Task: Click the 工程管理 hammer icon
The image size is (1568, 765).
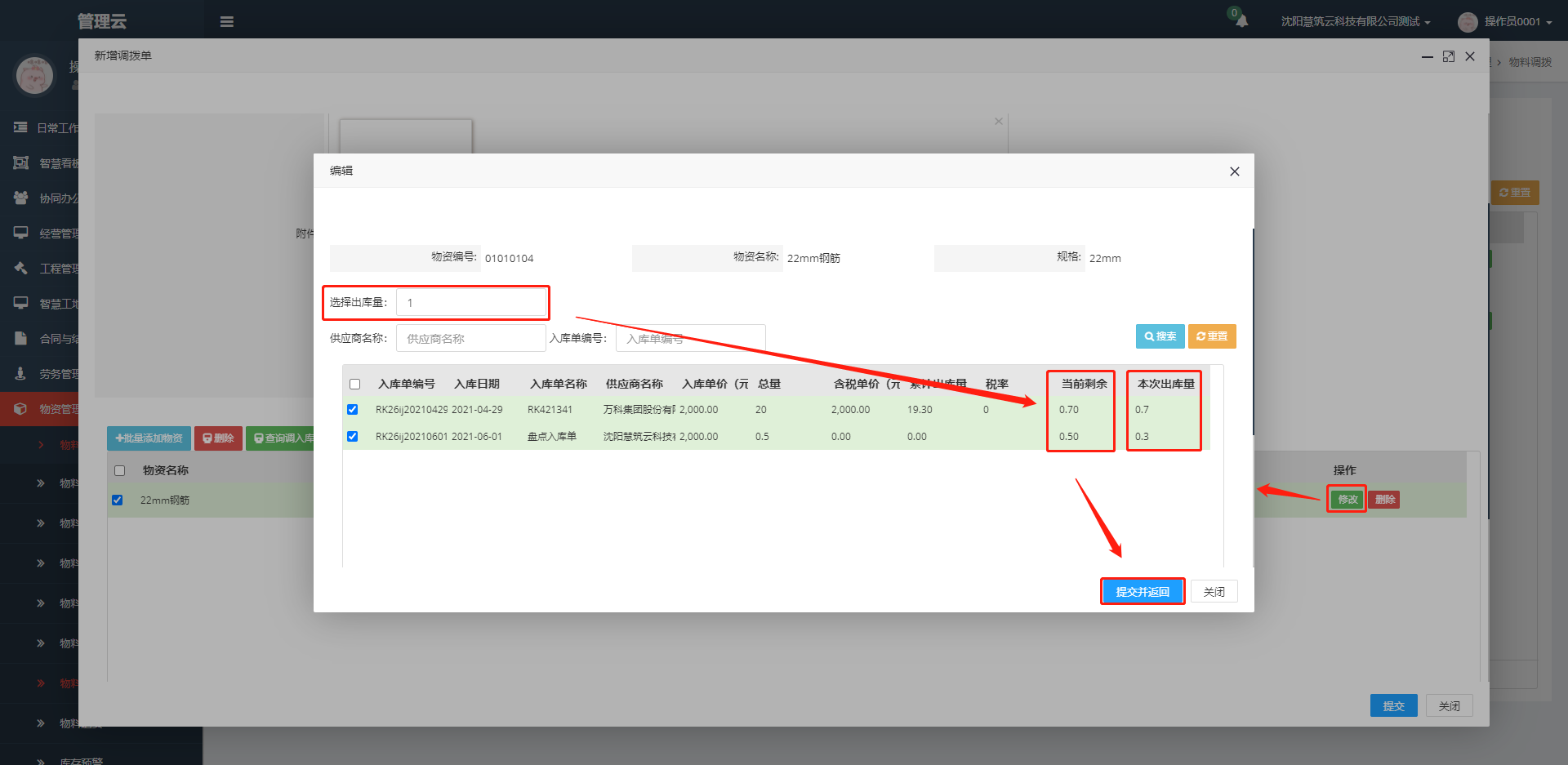Action: pyautogui.click(x=20, y=268)
